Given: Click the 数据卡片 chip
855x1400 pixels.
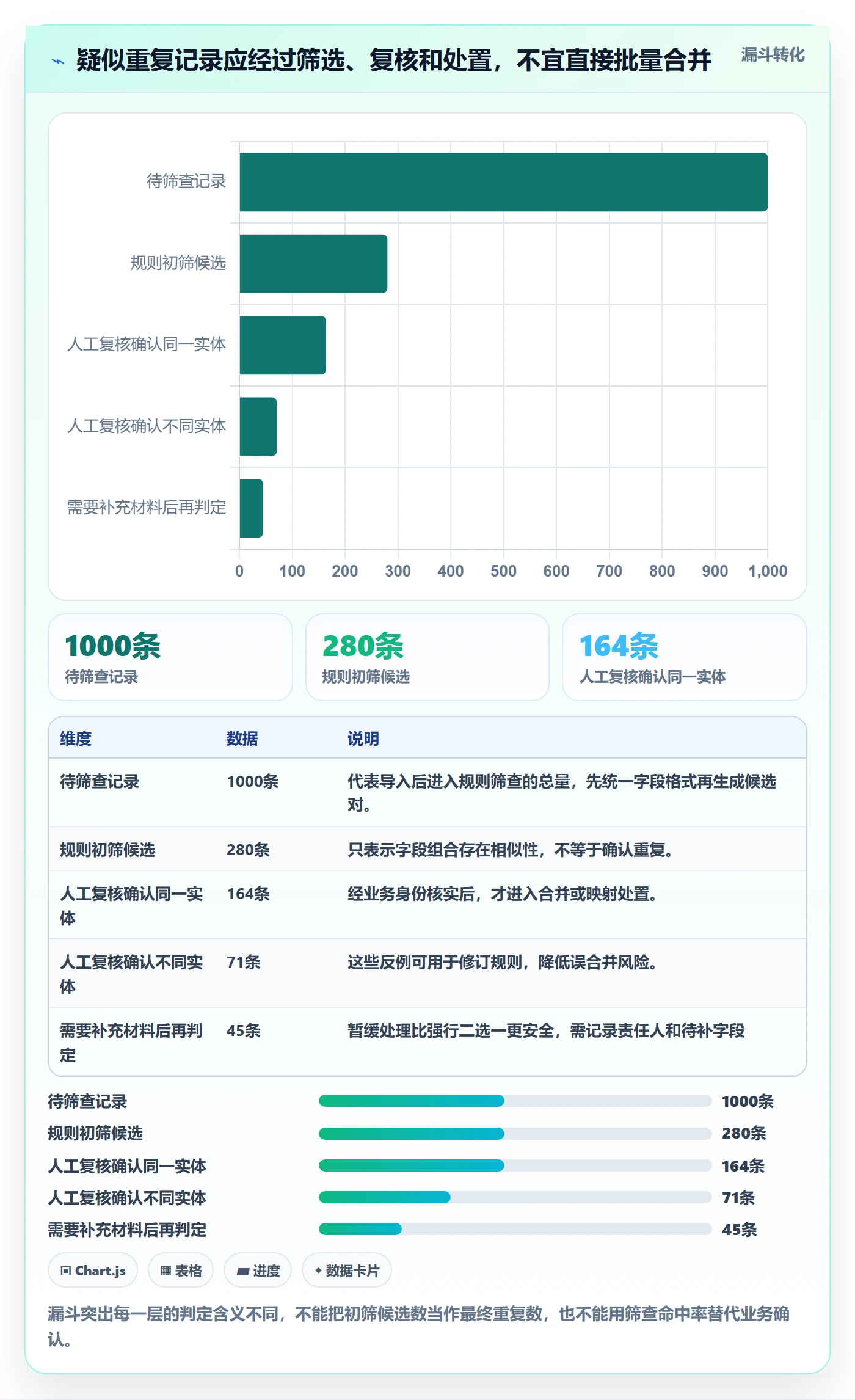Looking at the screenshot, I should [347, 1271].
